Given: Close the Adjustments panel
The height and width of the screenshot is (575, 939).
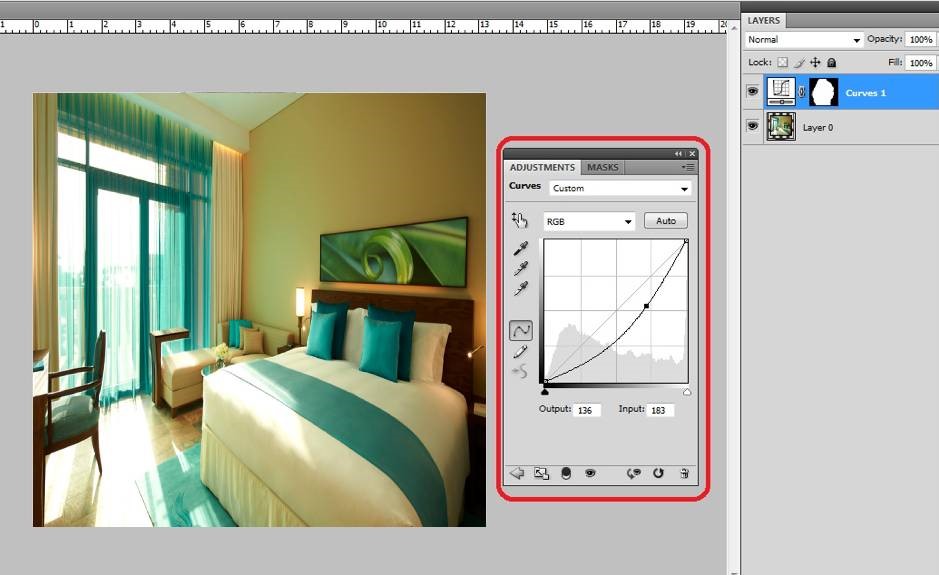Looking at the screenshot, I should coord(692,154).
